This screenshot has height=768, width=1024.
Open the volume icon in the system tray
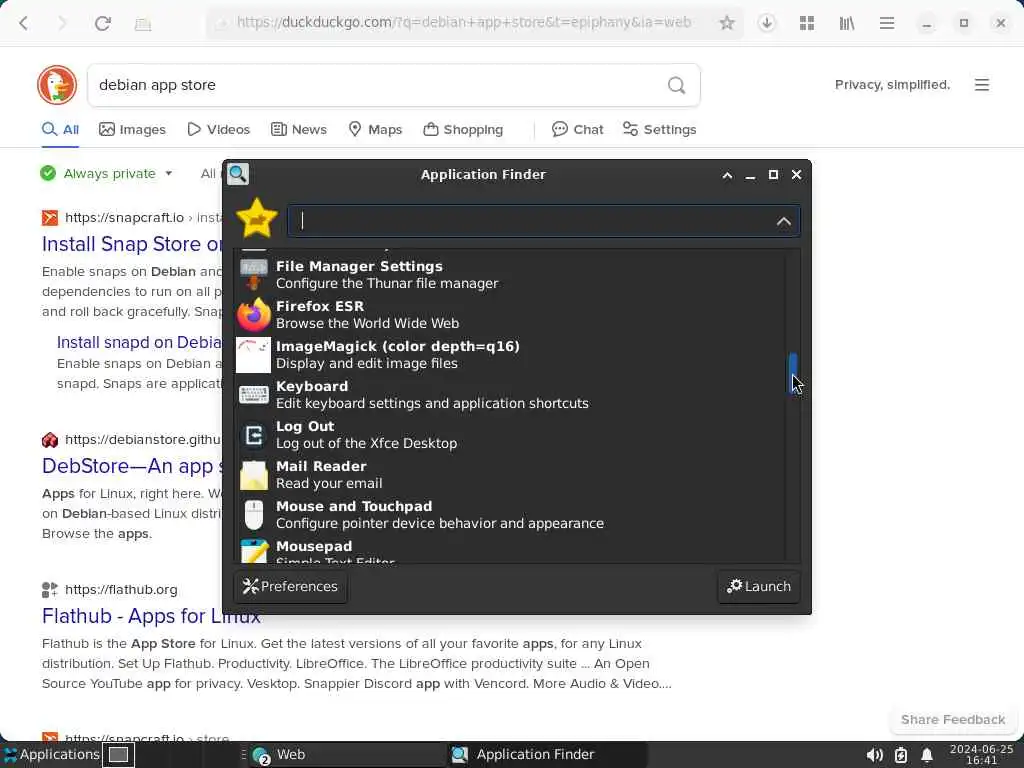(874, 756)
